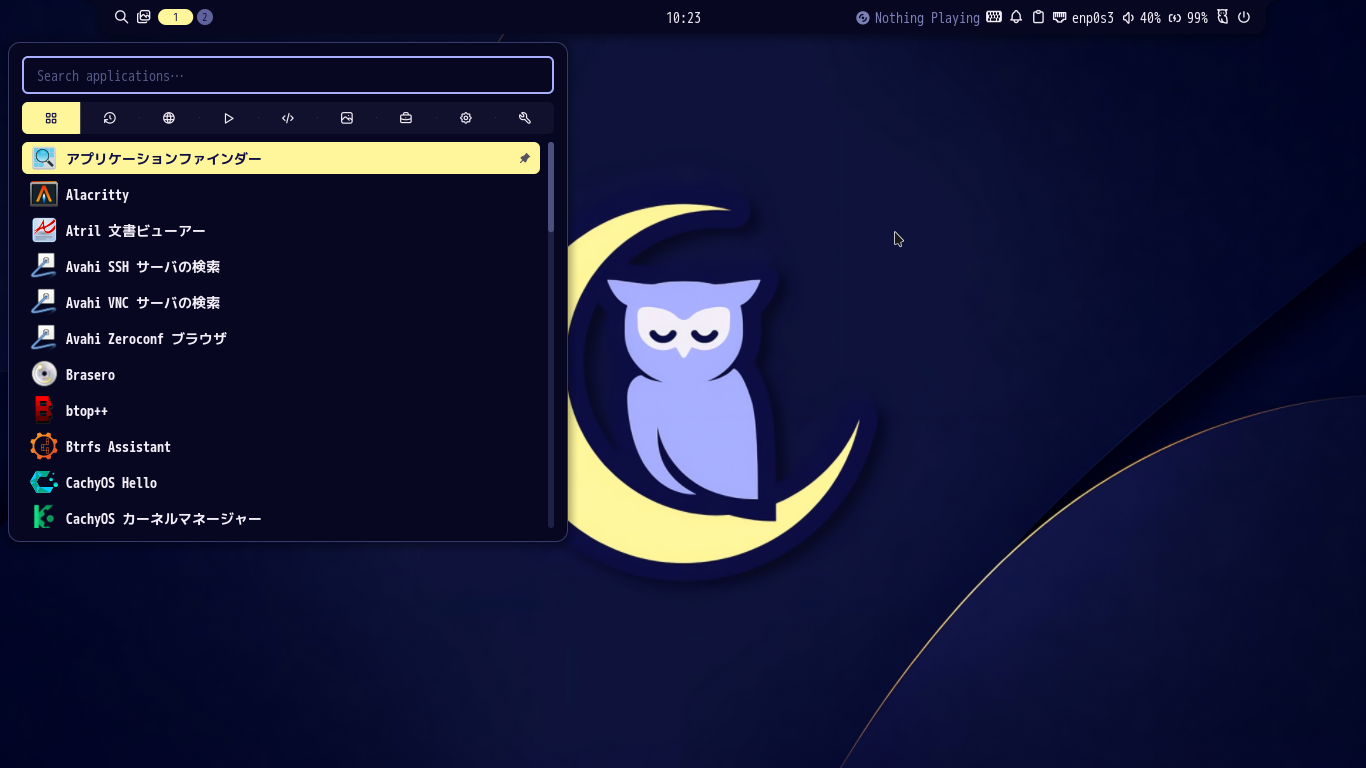This screenshot has width=1366, height=768.
Task: Open the wallpaper picker icon in top bar
Action: click(144, 17)
